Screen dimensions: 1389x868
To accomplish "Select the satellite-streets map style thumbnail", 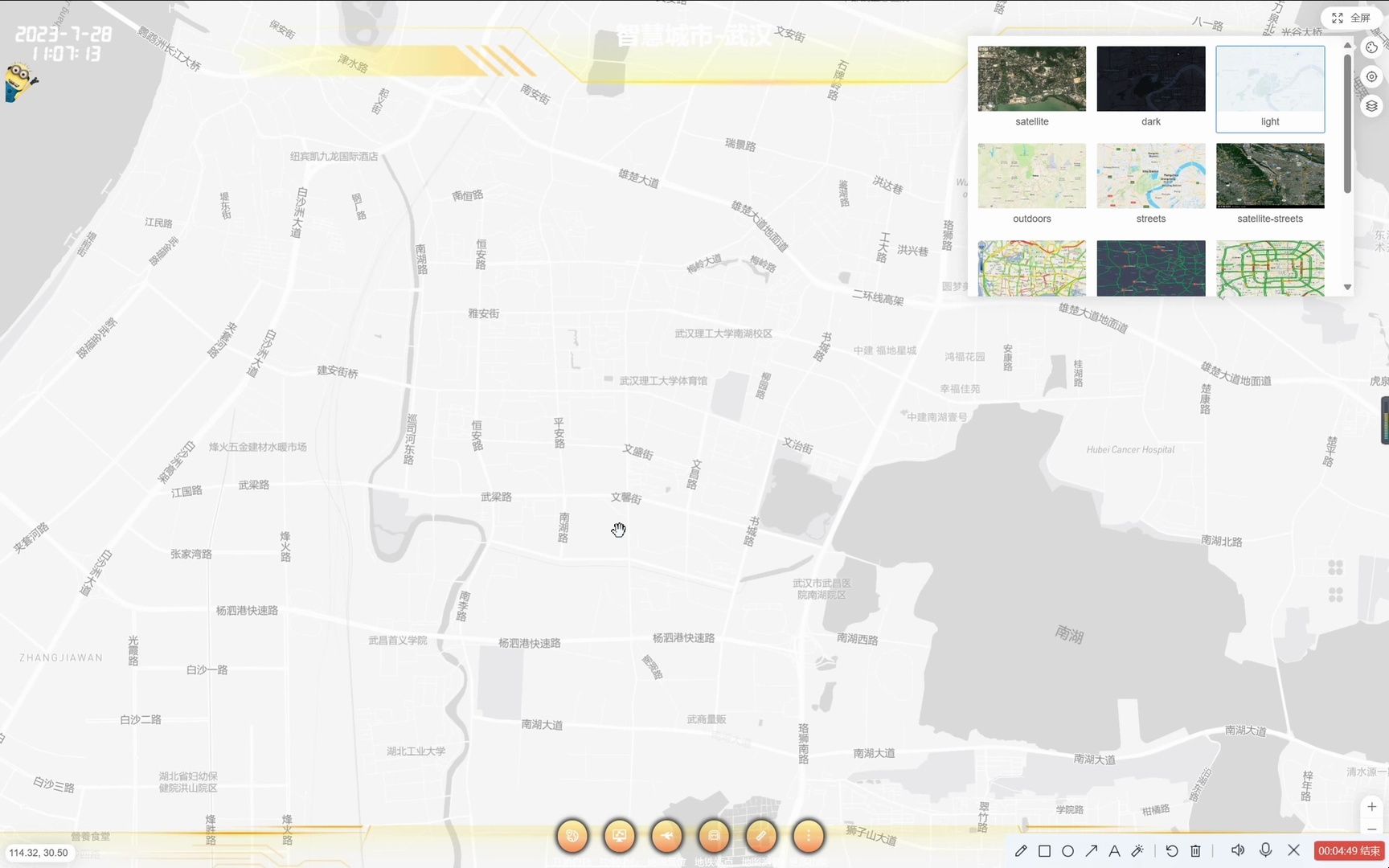I will [1269, 176].
